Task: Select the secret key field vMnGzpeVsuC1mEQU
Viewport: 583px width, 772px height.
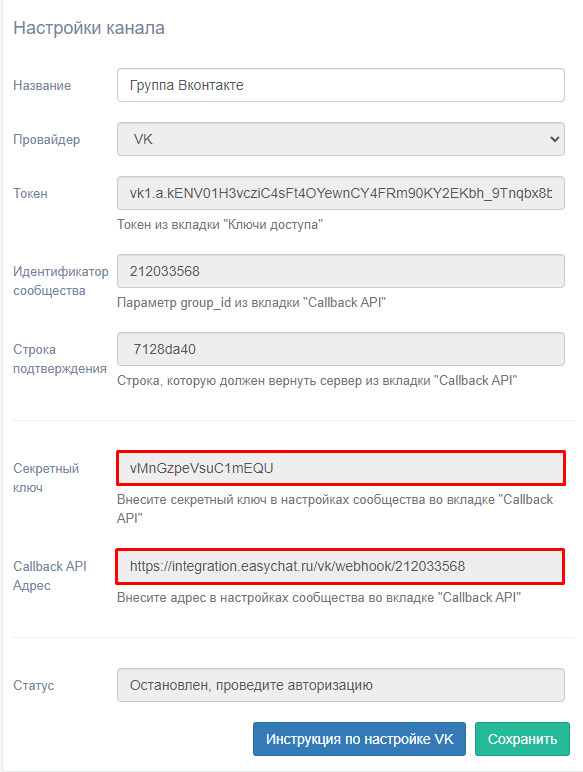Action: point(341,468)
